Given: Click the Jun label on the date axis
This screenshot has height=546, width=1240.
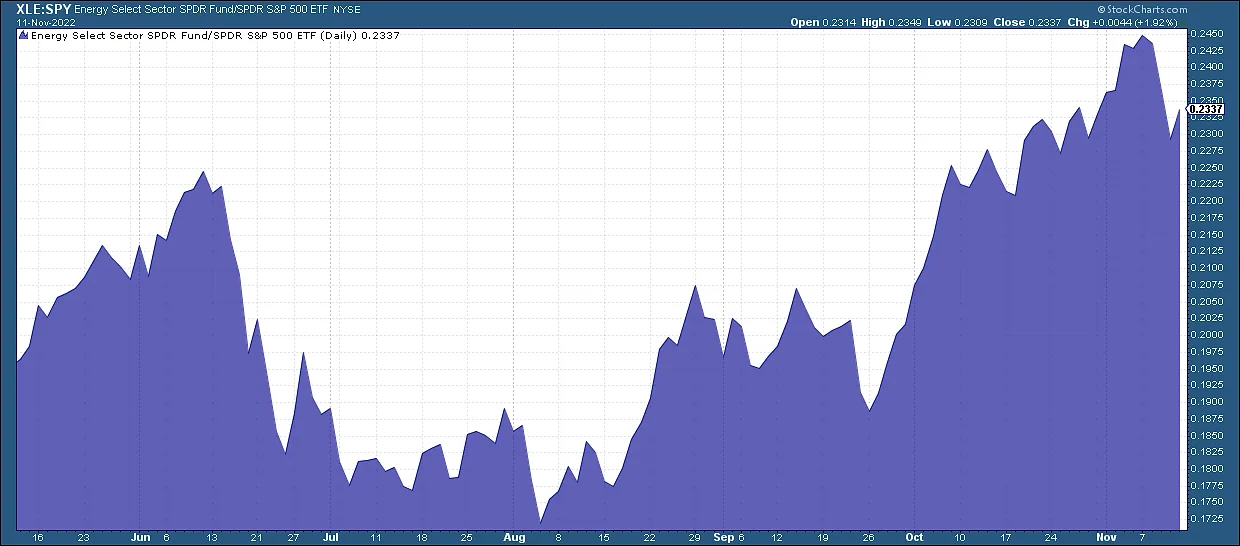Looking at the screenshot, I should [140, 537].
